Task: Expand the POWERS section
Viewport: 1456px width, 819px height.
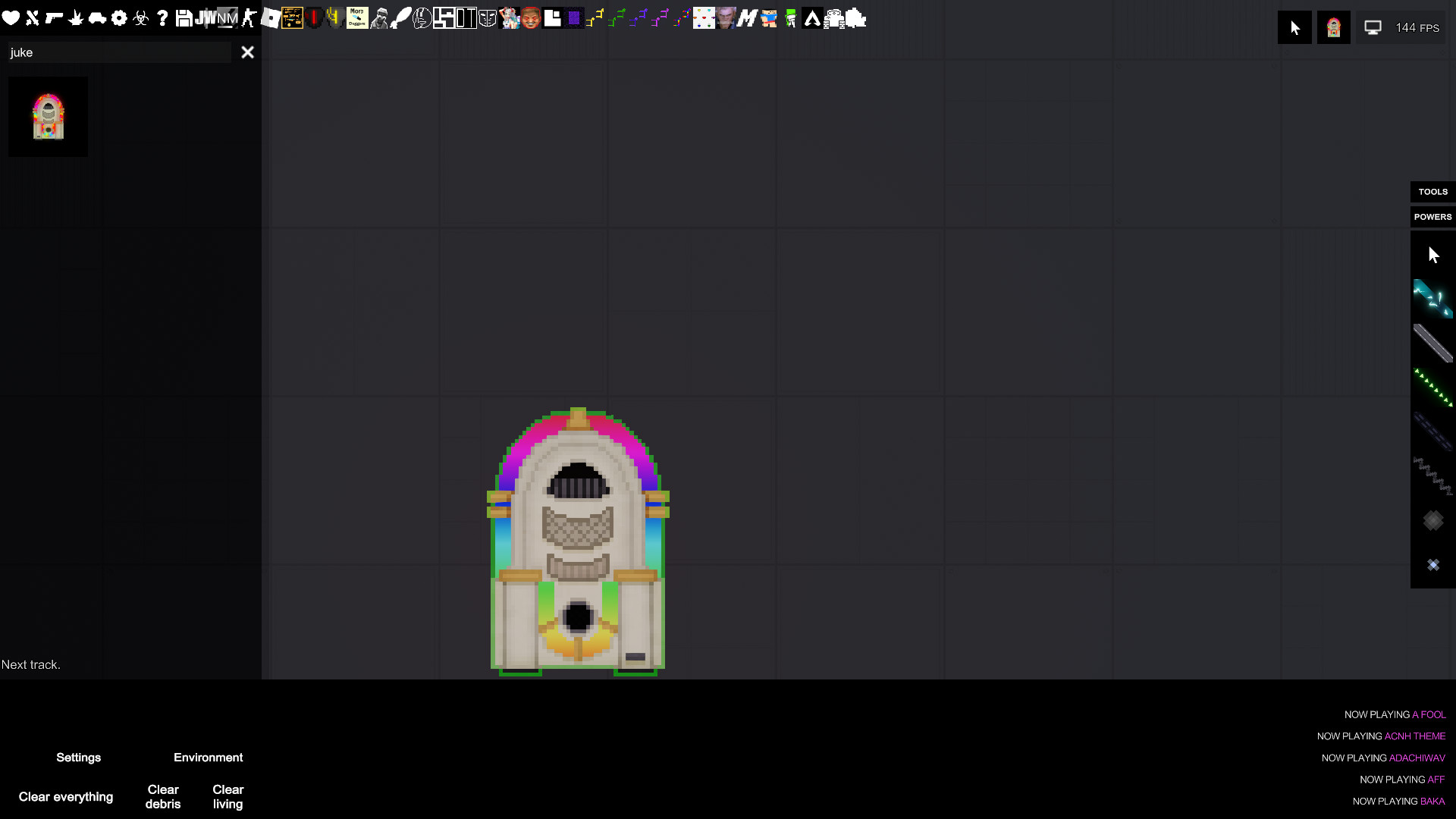Action: [x=1432, y=216]
